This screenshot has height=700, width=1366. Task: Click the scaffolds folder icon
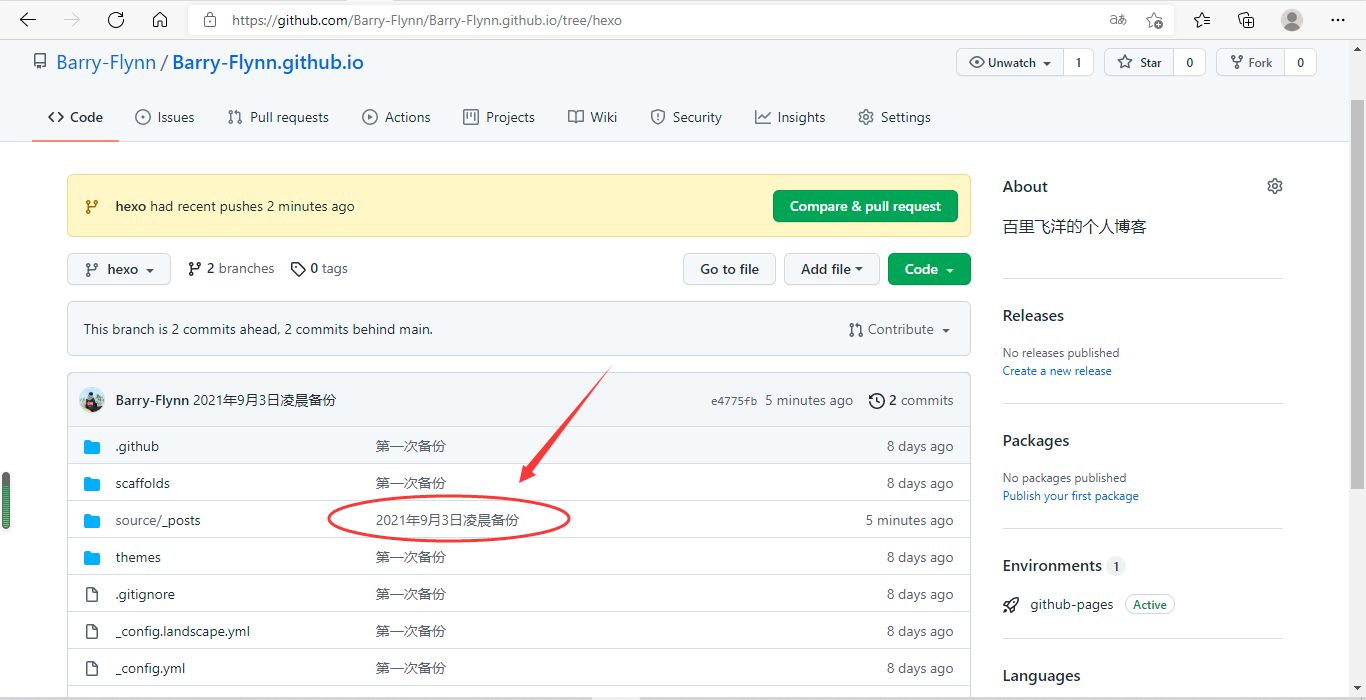92,484
